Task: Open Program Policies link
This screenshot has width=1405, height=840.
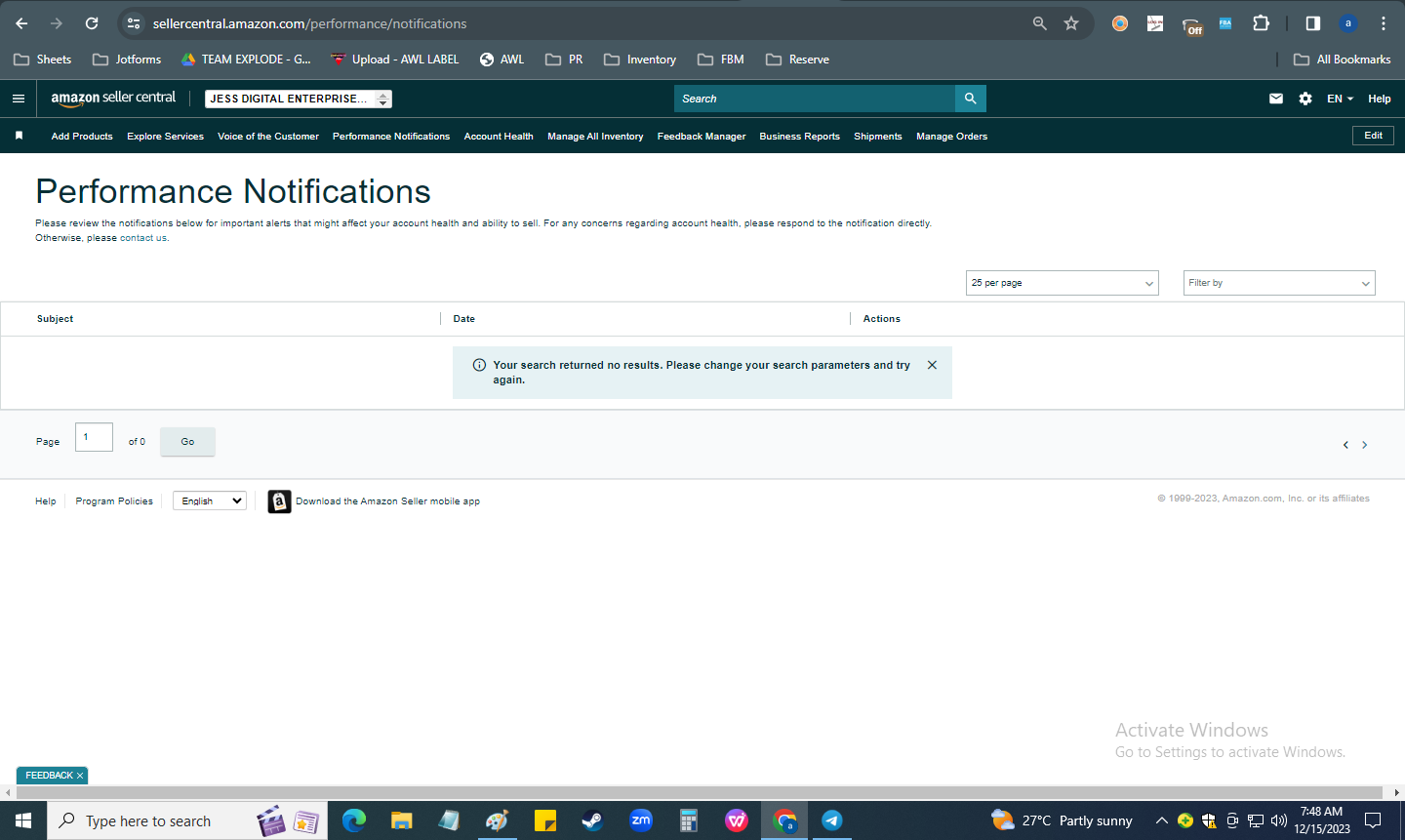Action: click(114, 501)
